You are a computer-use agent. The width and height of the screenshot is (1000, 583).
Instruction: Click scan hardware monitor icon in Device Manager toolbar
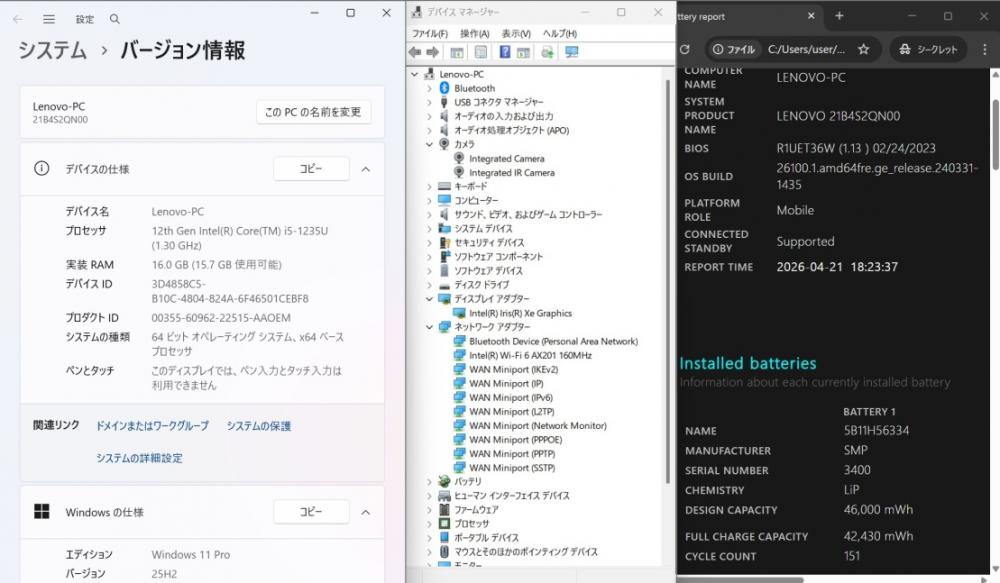click(571, 52)
